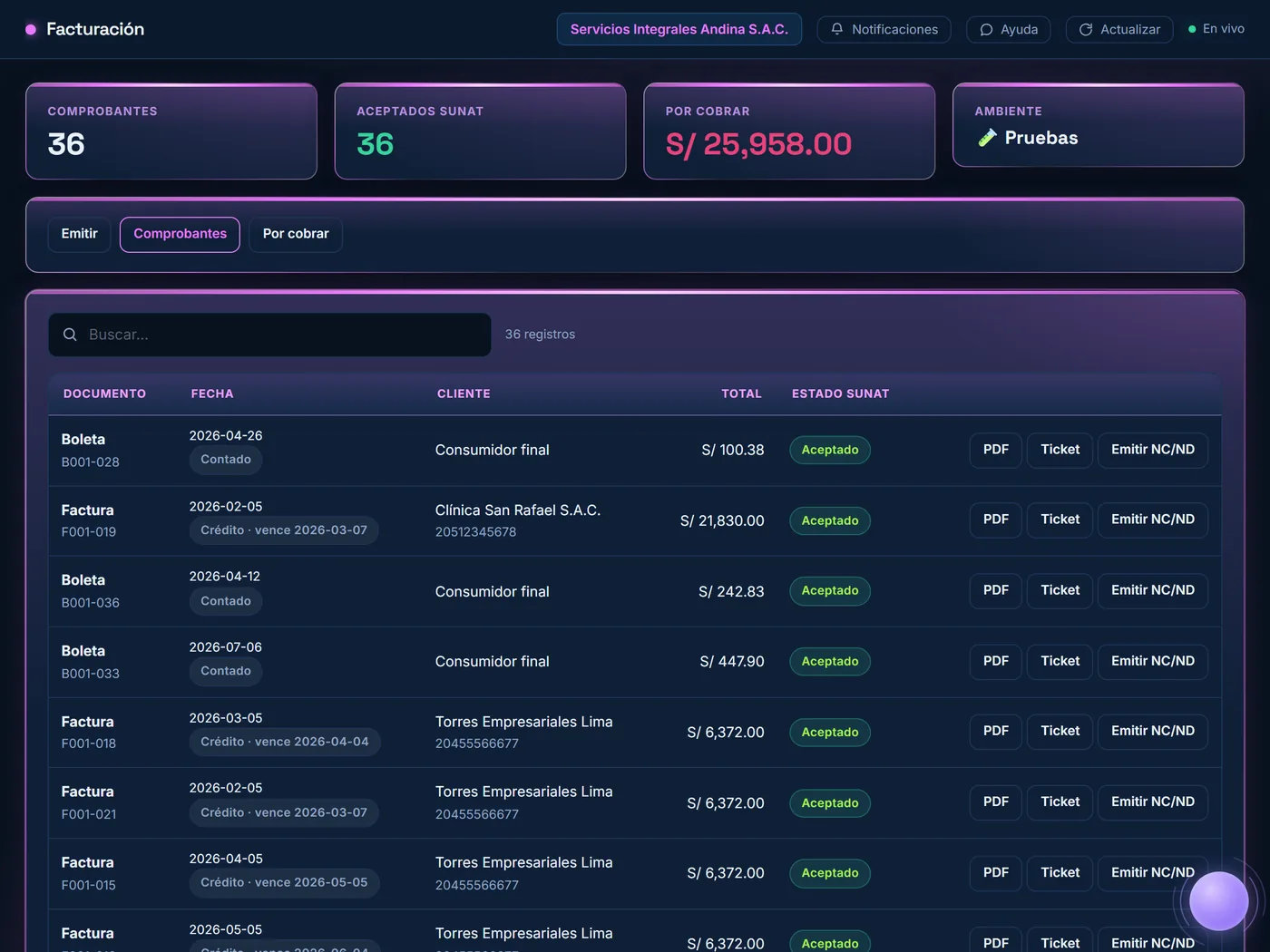Image resolution: width=1270 pixels, height=952 pixels.
Task: Click total S/ 447.90
Action: tap(732, 662)
